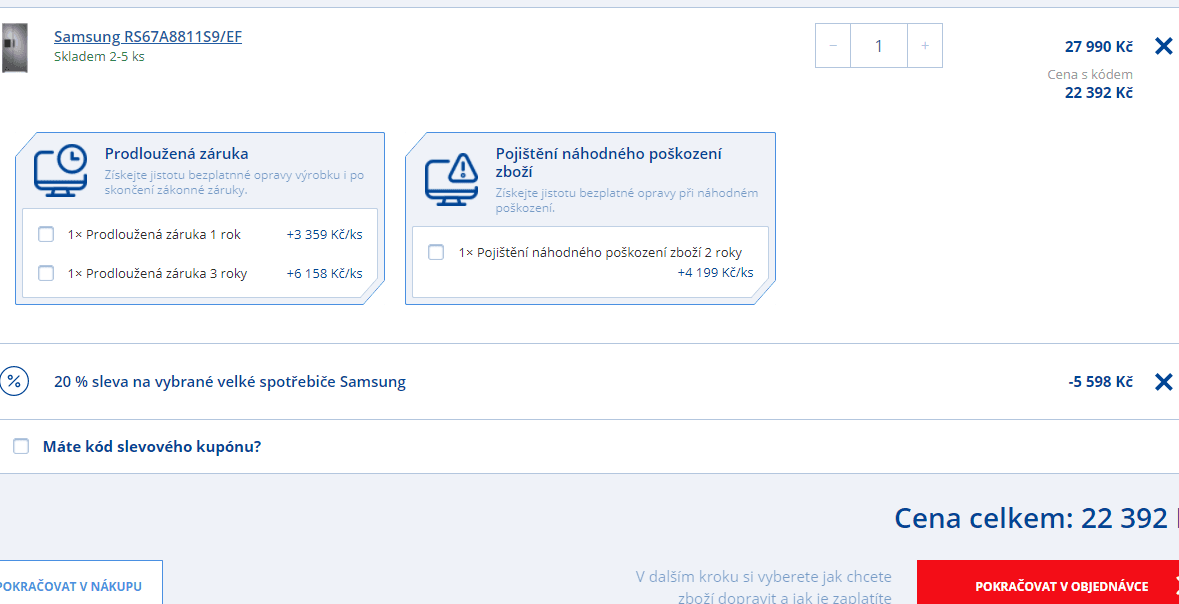Screen dimensions: 1179x604
Task: Click the extended warranty monitor clock icon
Action: click(60, 170)
